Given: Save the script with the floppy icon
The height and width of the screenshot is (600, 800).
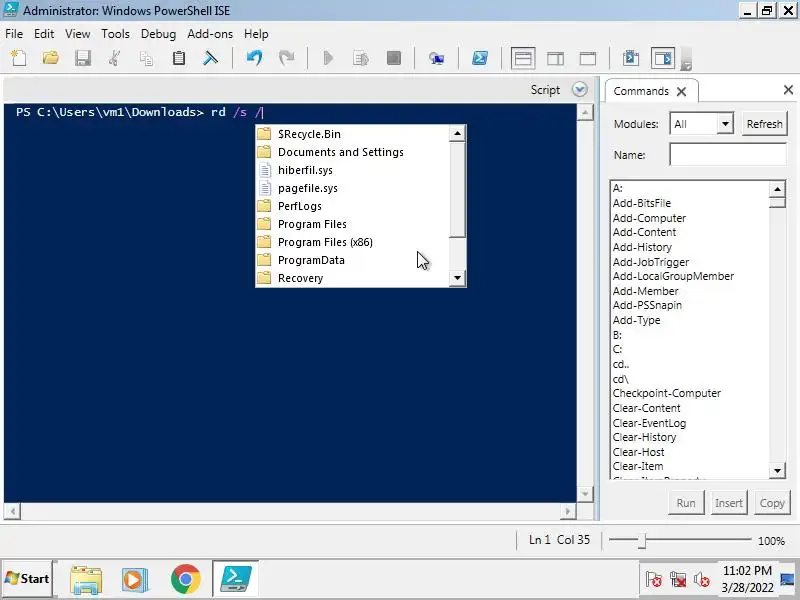Looking at the screenshot, I should coord(83,58).
